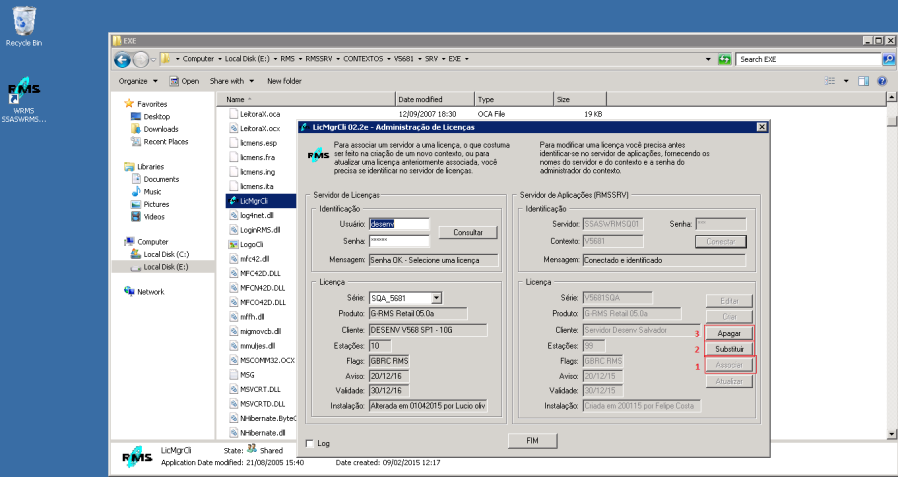
Task: Select the LoginRMS.dll file name
Action: click(x=261, y=230)
